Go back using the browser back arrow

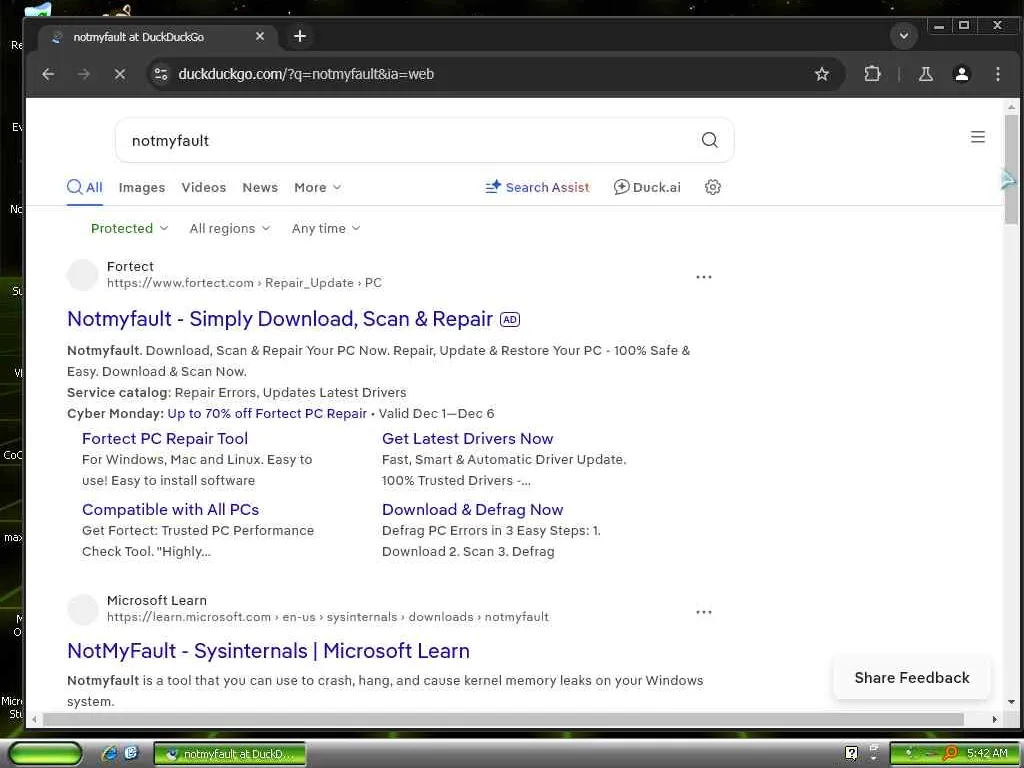48,74
